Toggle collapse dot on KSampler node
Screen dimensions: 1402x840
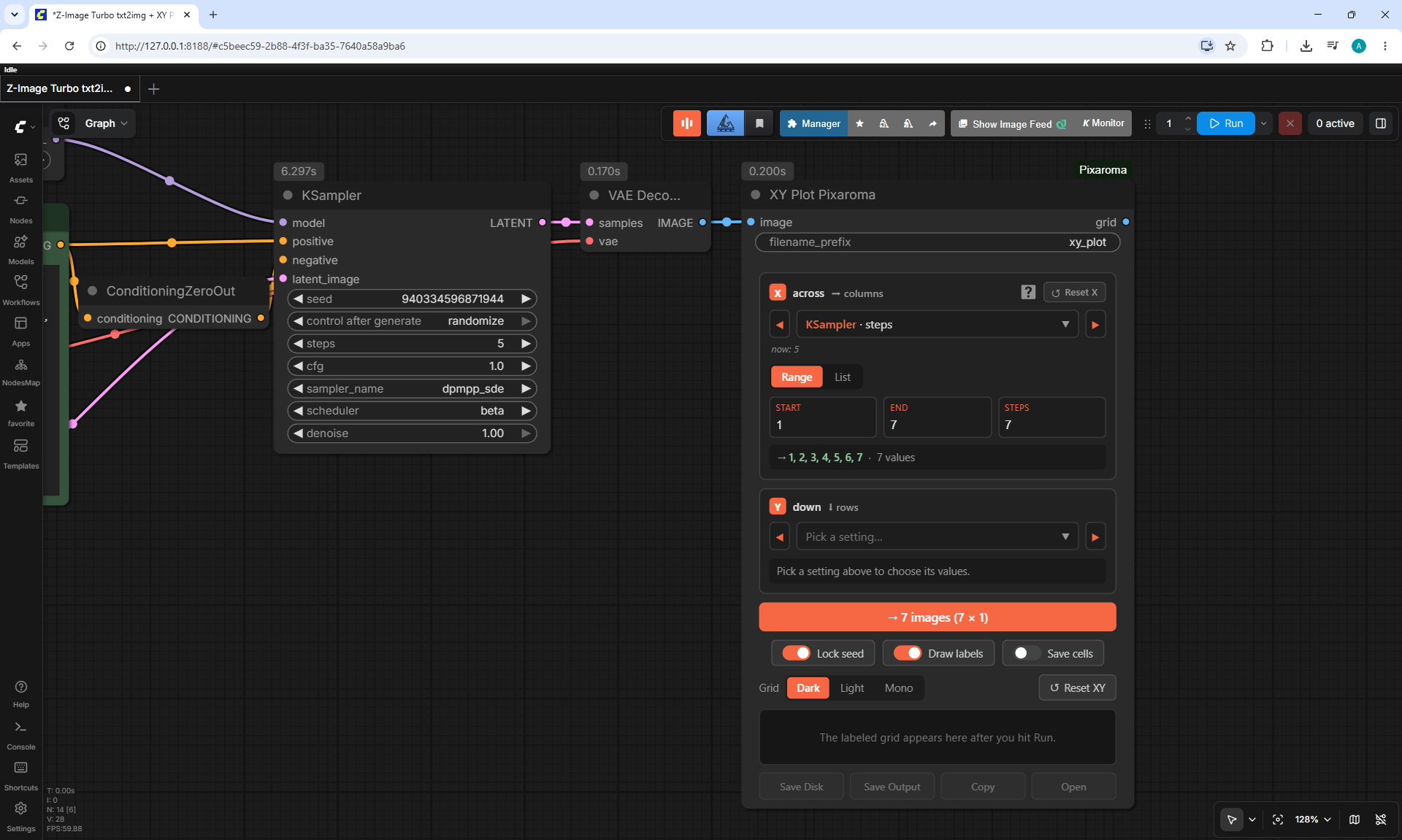[288, 196]
